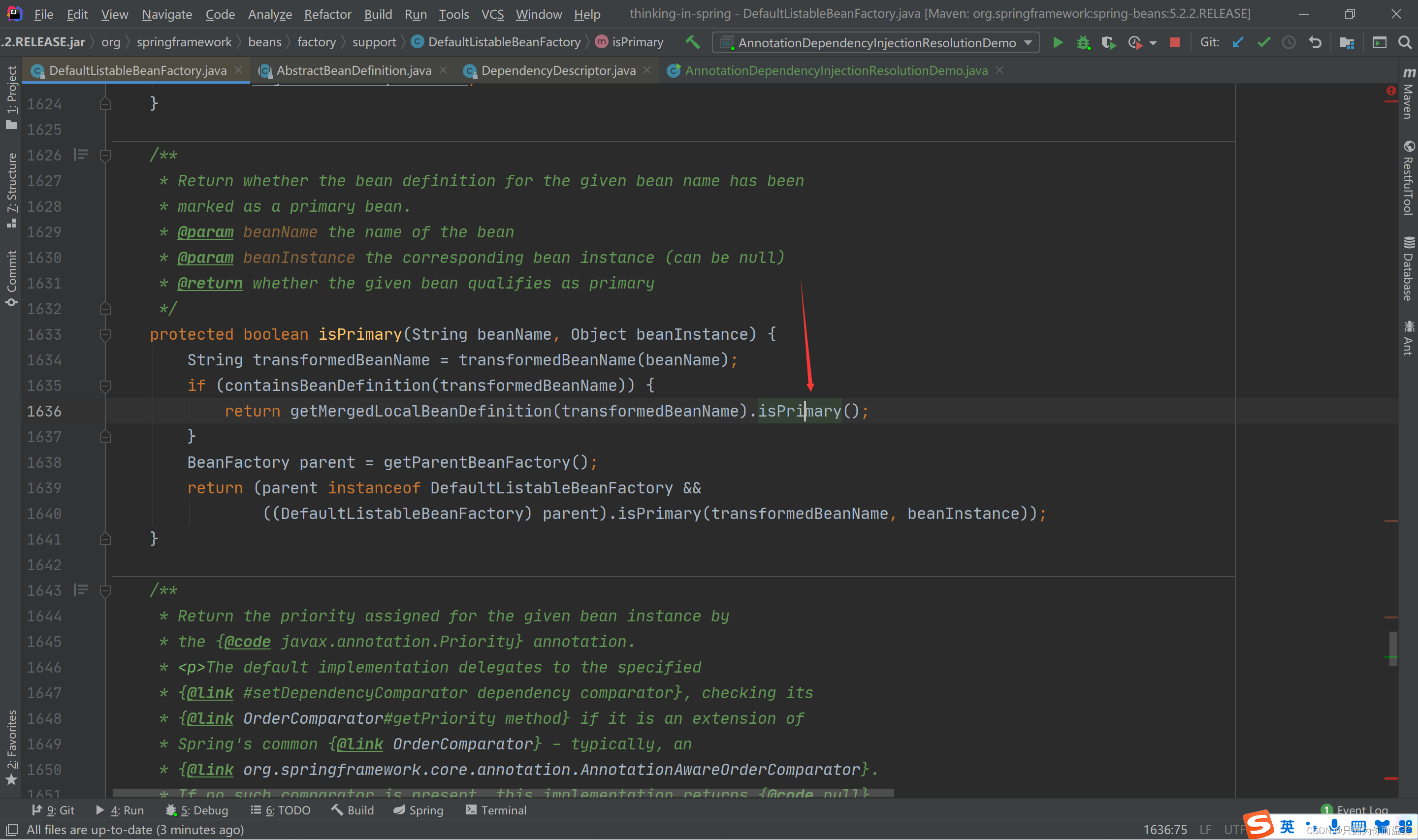
Task: Roll back changes with the undo arrow
Action: pos(1315,42)
